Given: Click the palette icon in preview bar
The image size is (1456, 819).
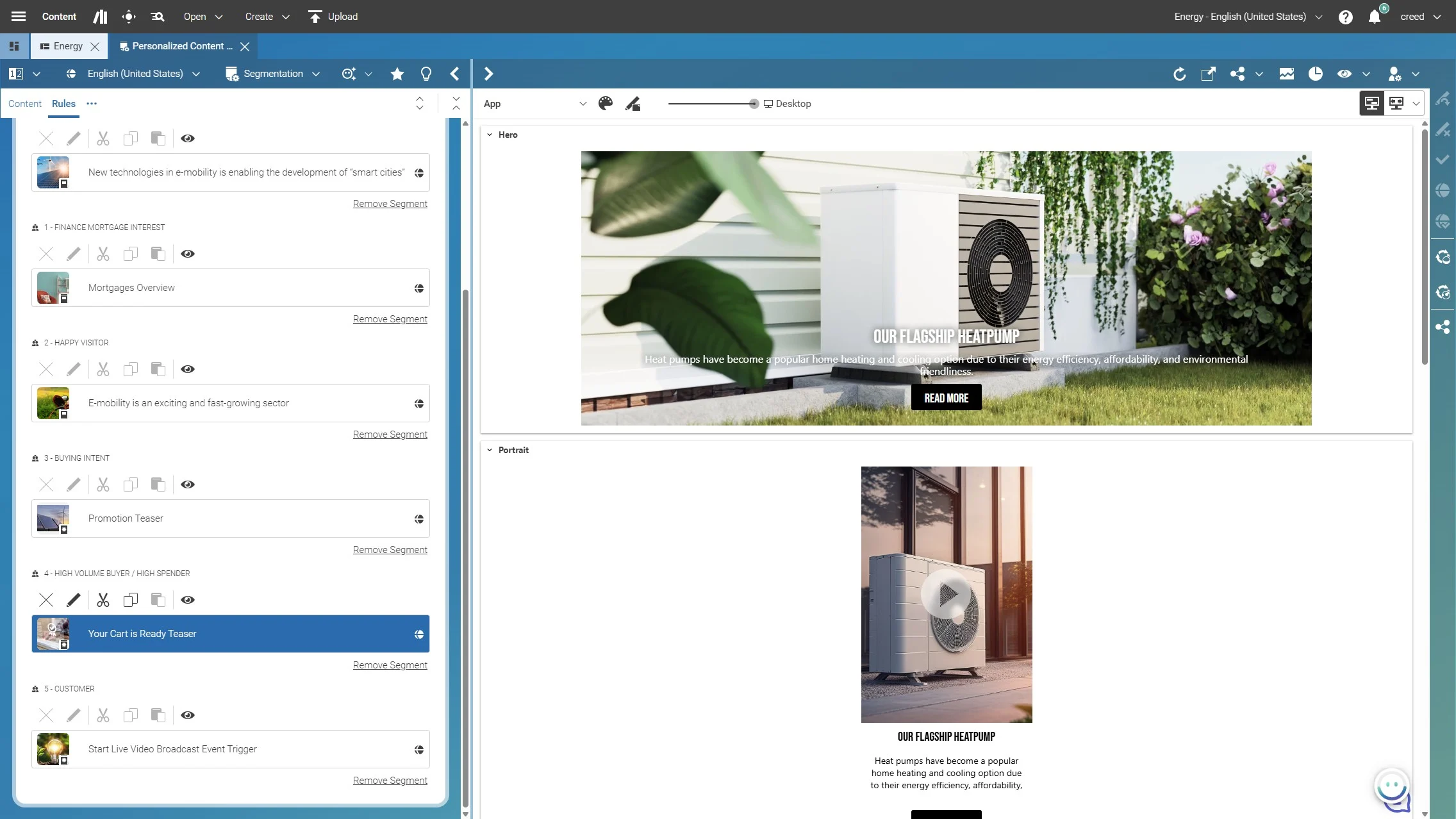Looking at the screenshot, I should [x=605, y=103].
